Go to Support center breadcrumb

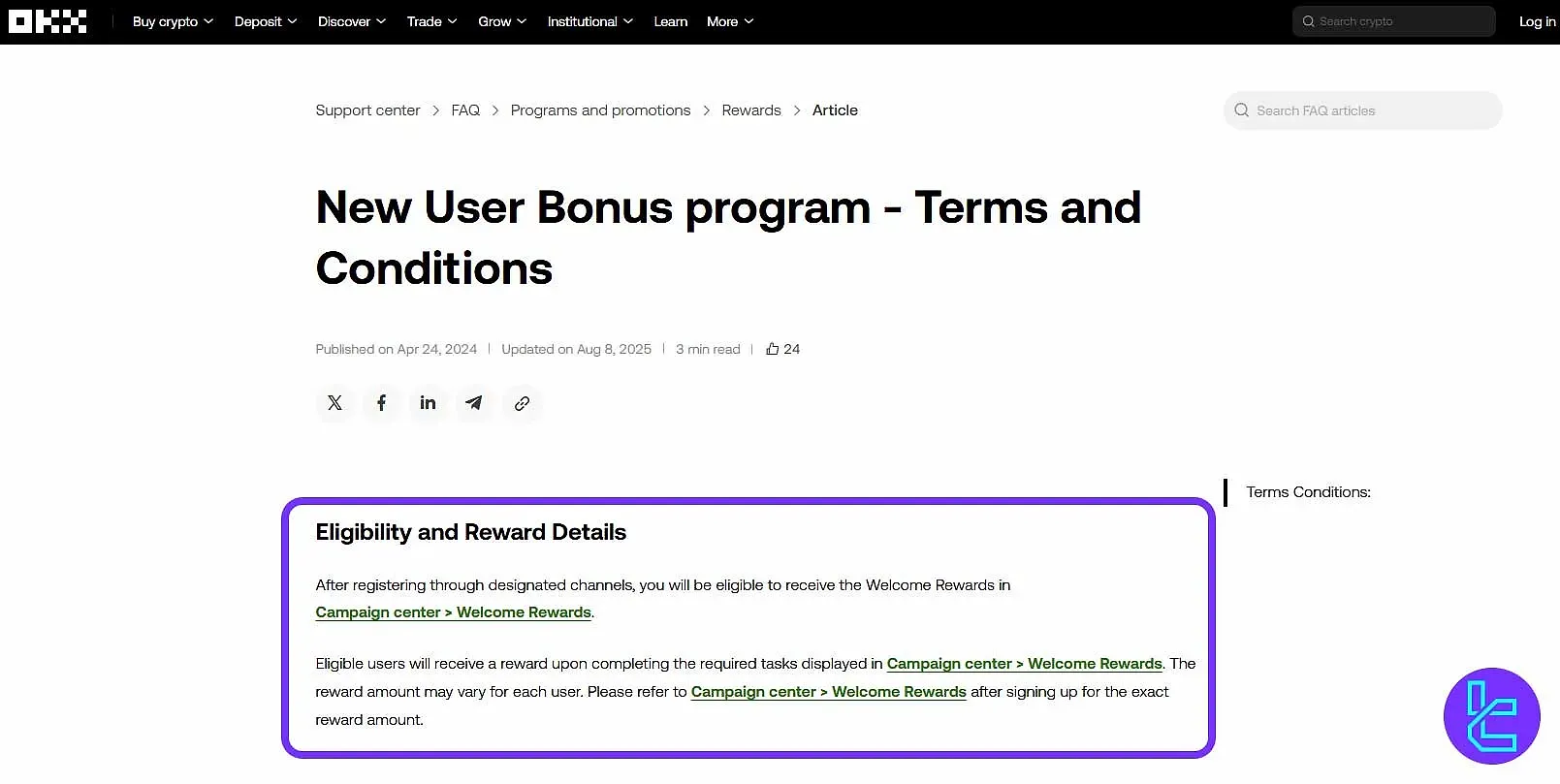point(367,110)
